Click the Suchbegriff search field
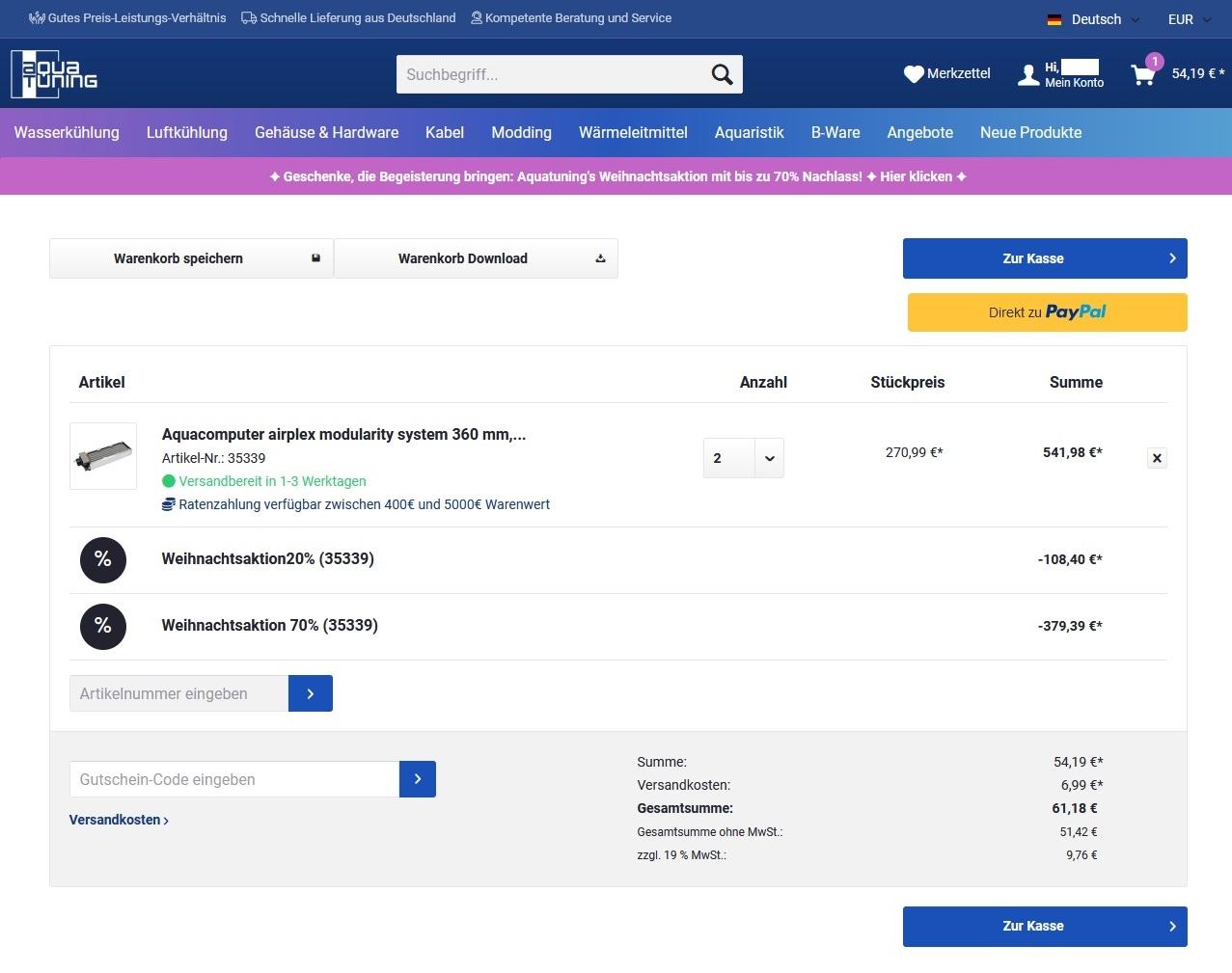The height and width of the screenshot is (973, 1232). (x=552, y=74)
